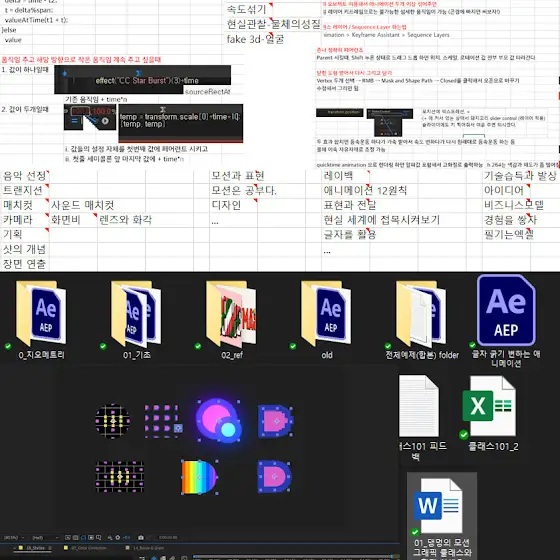Switch to the 07_Color Correction timeline tab
560x560 pixels.
pyautogui.click(x=89, y=548)
